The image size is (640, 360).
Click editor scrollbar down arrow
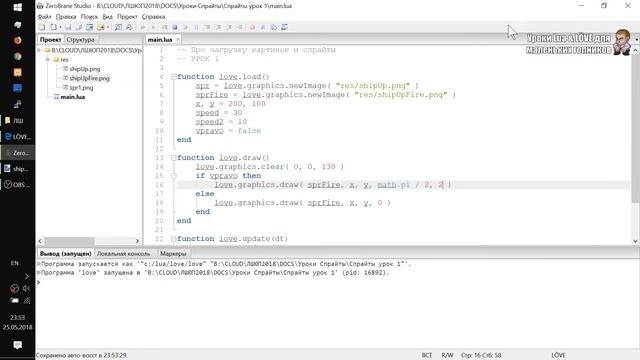(x=635, y=241)
